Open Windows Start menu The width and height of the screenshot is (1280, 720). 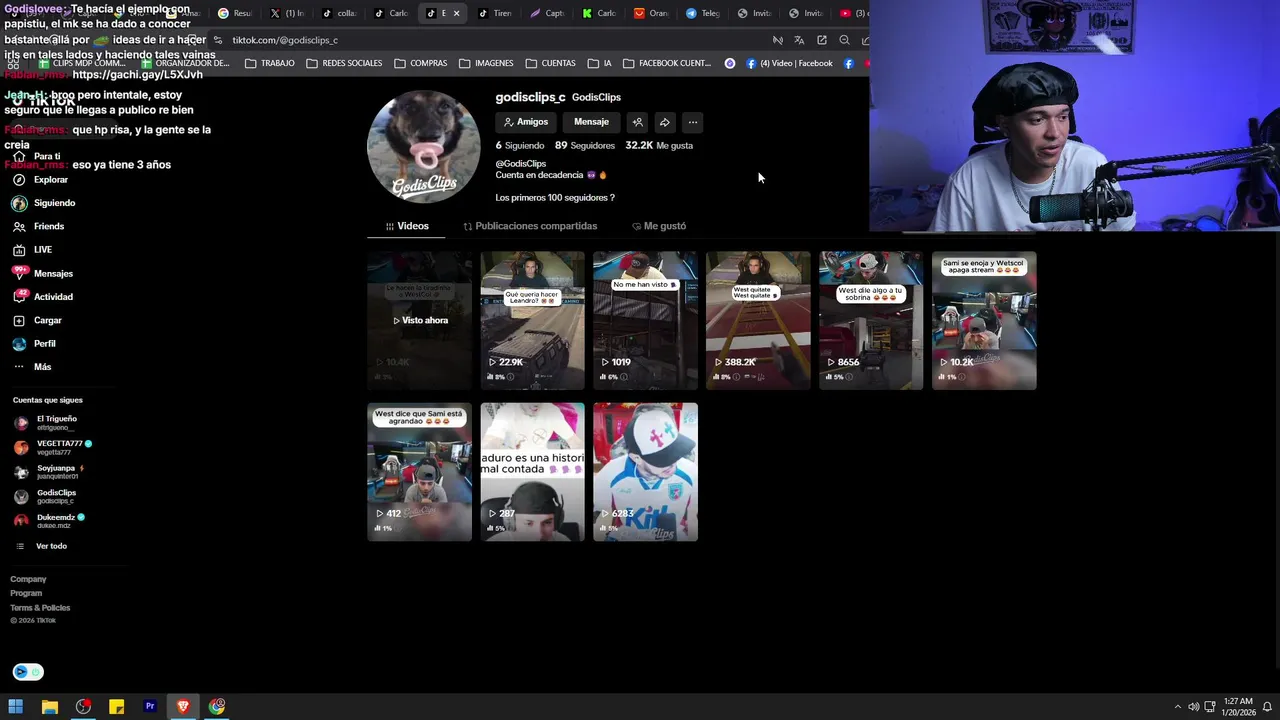(15, 707)
